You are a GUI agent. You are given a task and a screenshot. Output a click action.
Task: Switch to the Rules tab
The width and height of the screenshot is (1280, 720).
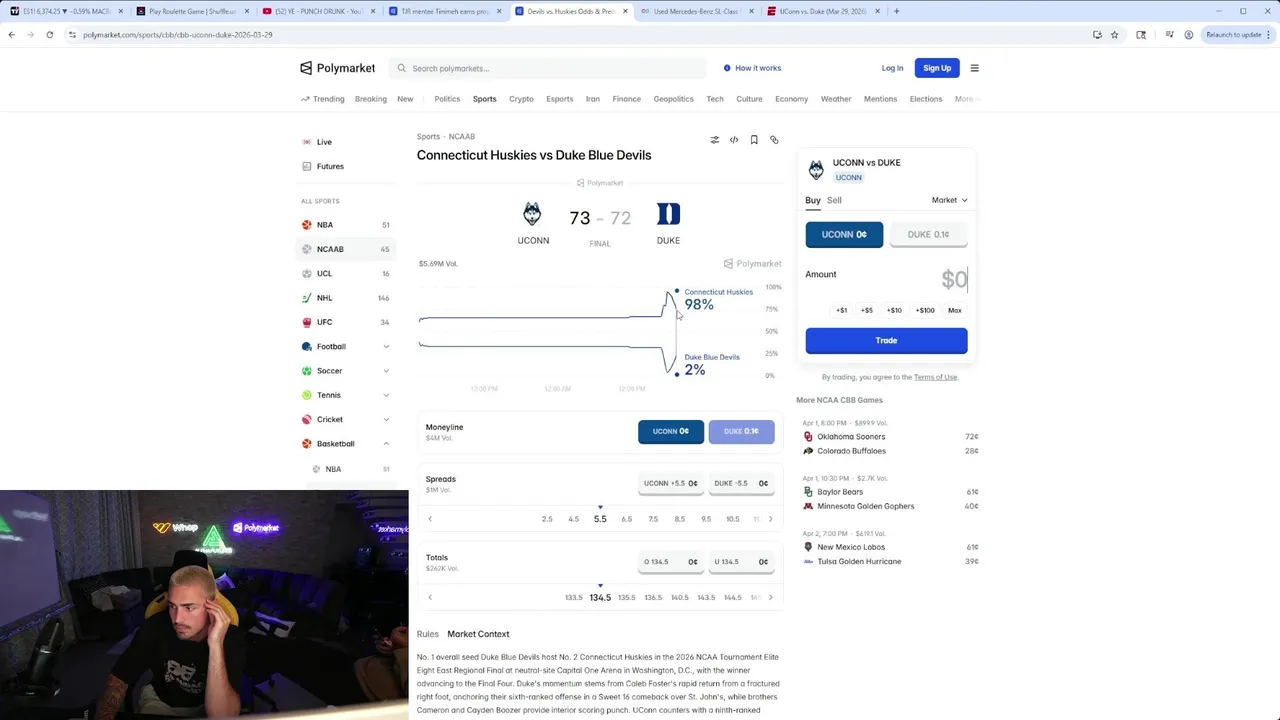pyautogui.click(x=428, y=634)
